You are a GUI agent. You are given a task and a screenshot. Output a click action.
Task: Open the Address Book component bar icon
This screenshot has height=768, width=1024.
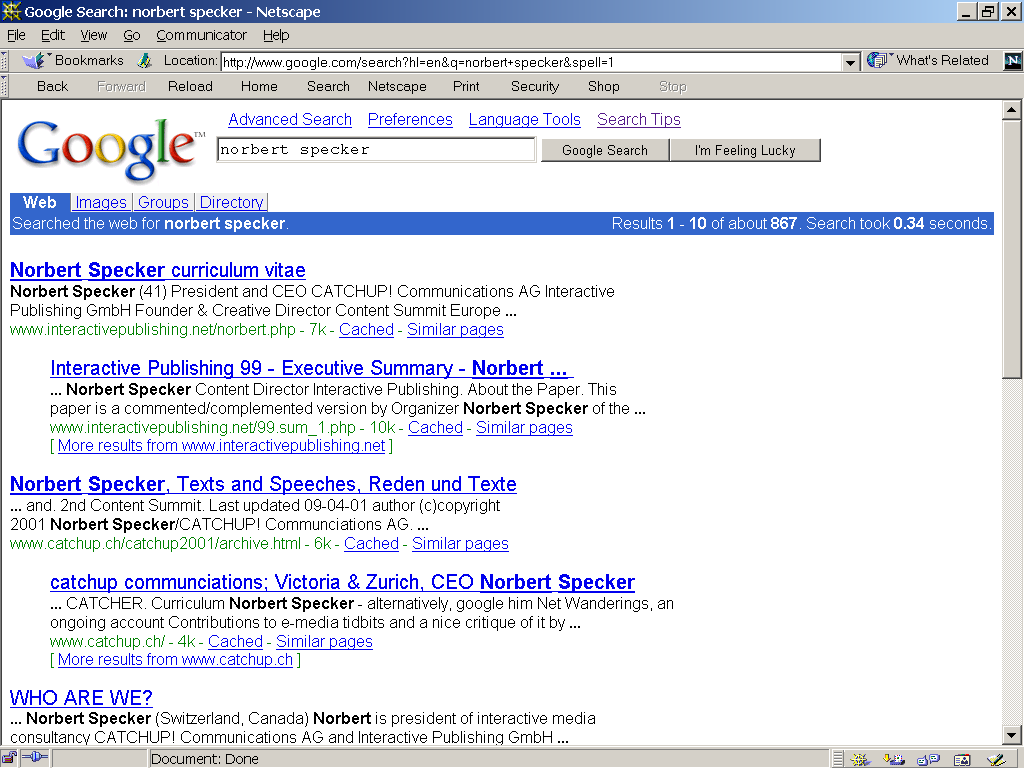pos(962,759)
